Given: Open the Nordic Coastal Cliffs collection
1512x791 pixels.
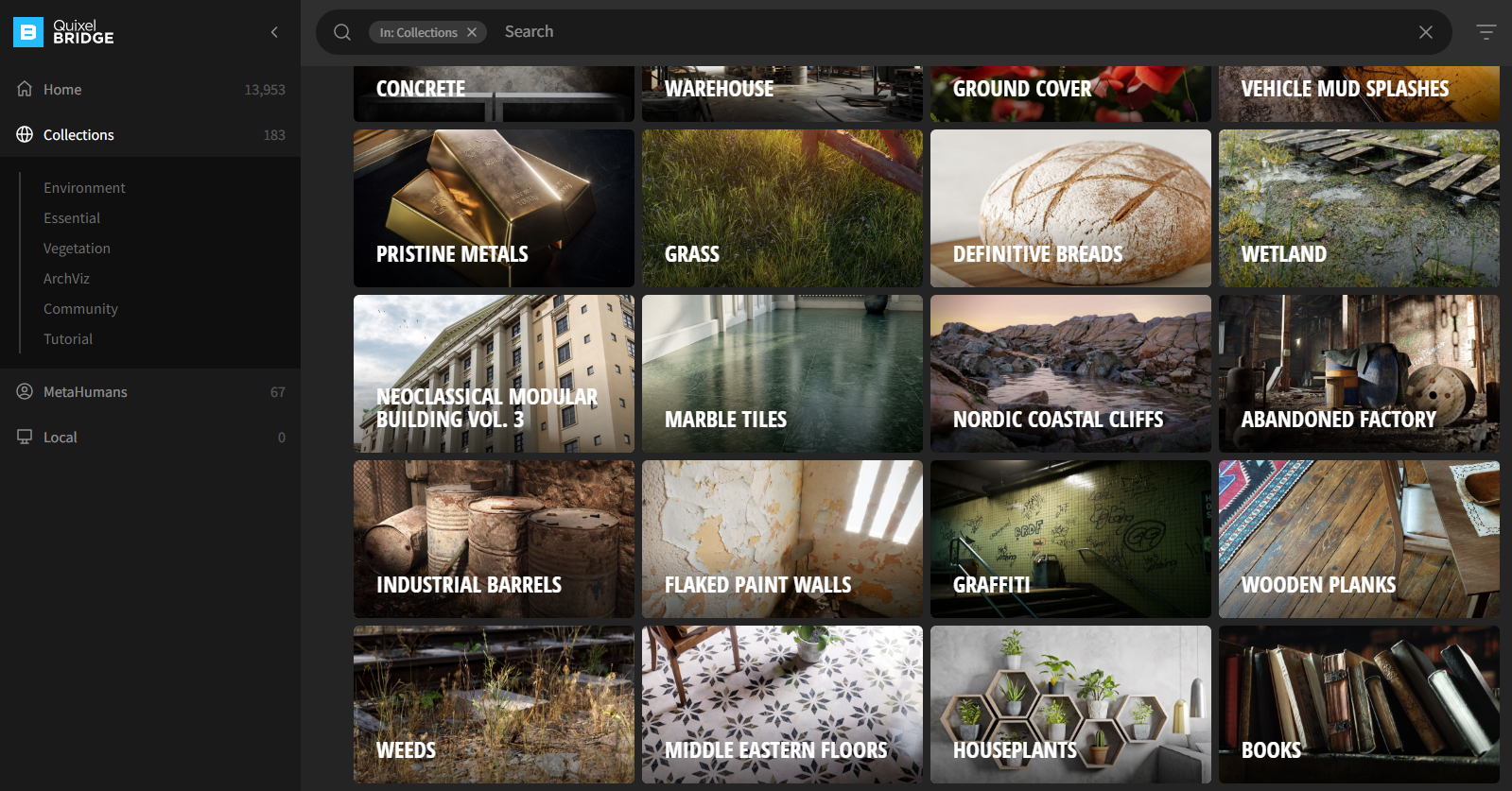Looking at the screenshot, I should pyautogui.click(x=1070, y=373).
